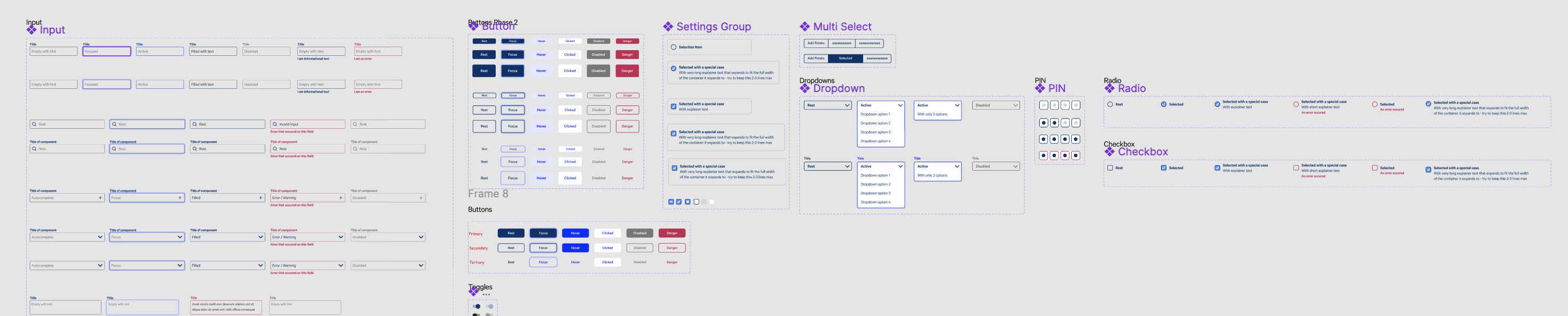This screenshot has height=316, width=1568.
Task: Select the PIN component diamond icon
Action: point(1040,88)
